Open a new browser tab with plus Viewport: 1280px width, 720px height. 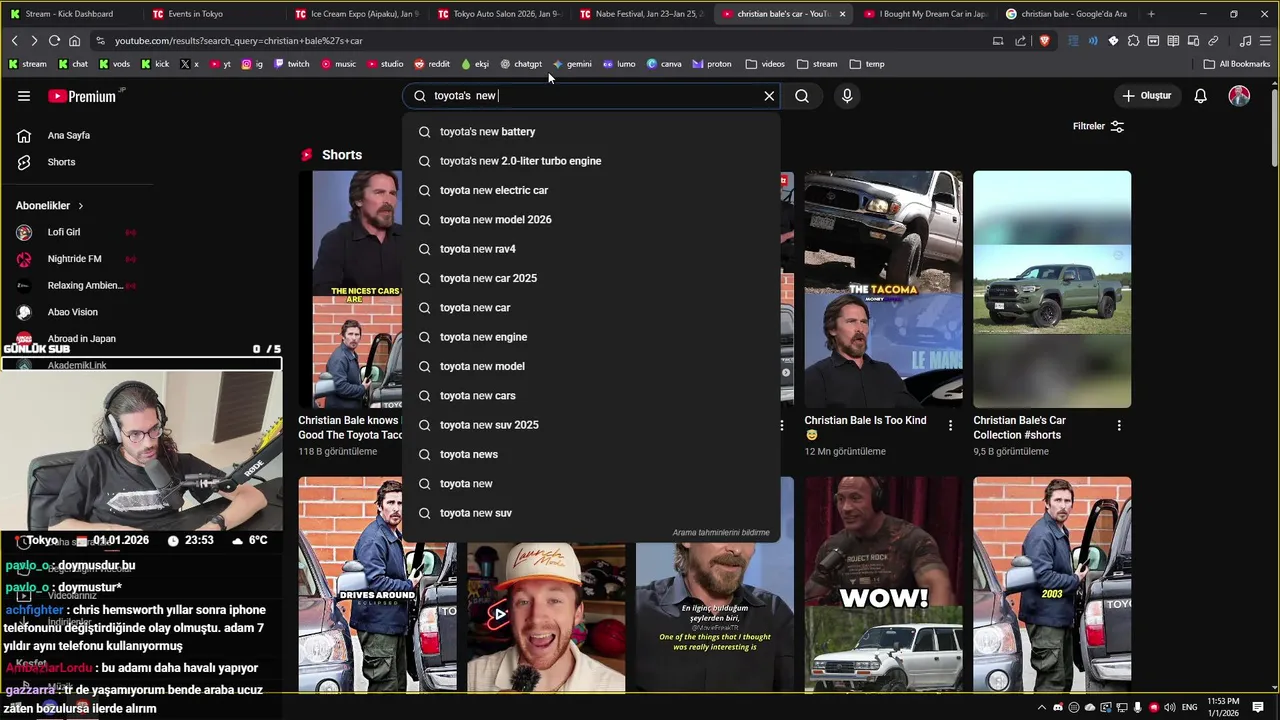coord(1151,14)
